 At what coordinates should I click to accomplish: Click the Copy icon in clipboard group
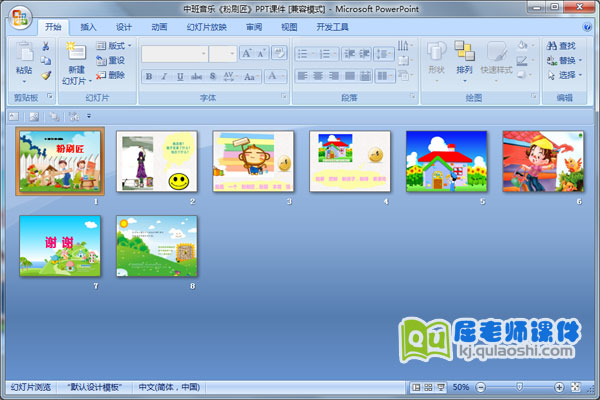tap(46, 60)
